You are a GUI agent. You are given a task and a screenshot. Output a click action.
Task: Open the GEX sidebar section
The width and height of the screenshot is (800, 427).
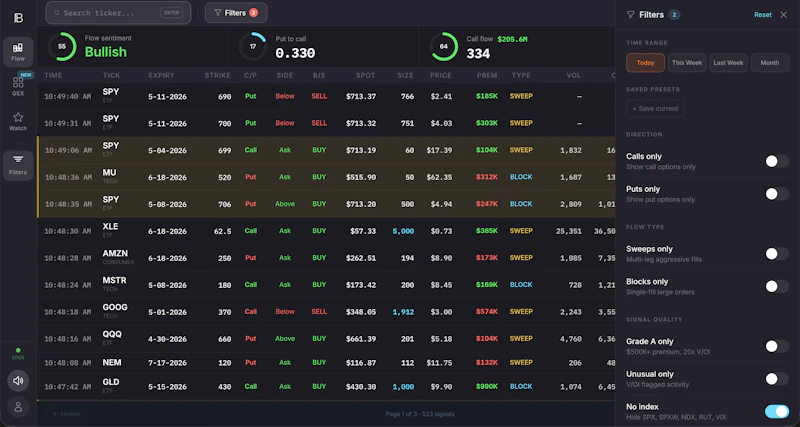tap(18, 86)
